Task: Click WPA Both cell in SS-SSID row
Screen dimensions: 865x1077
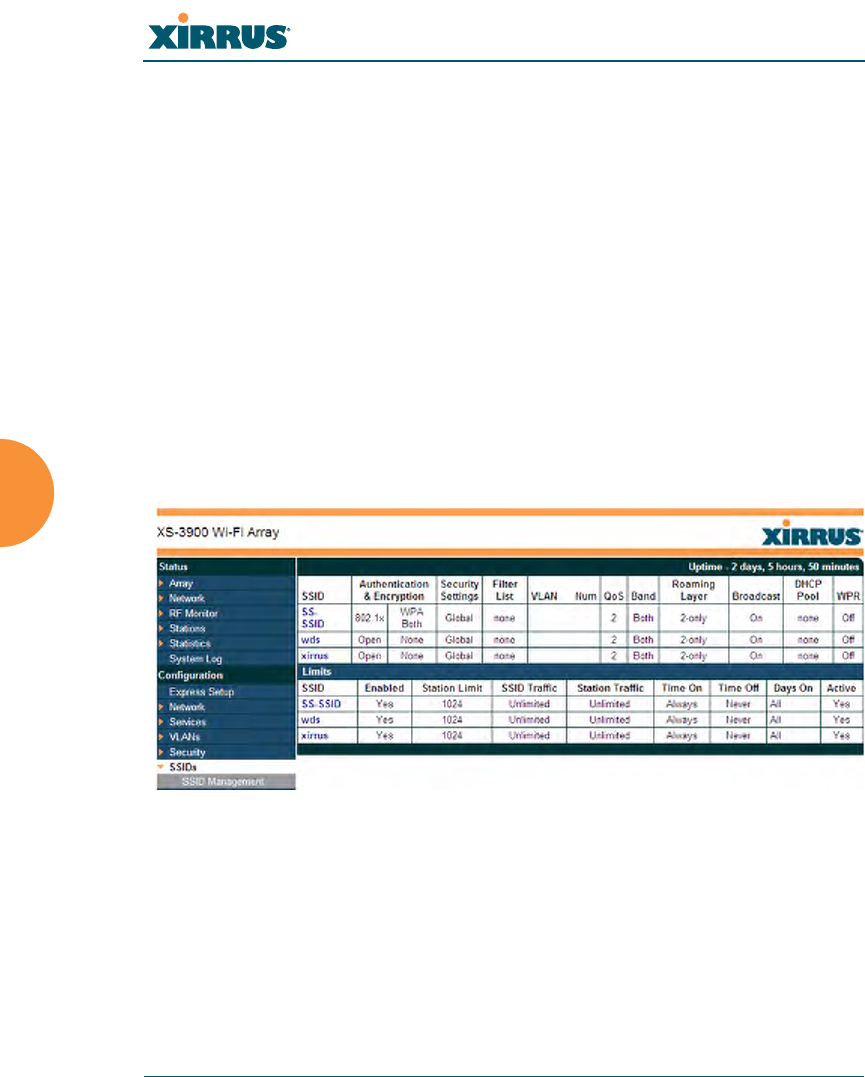Action: coord(412,617)
